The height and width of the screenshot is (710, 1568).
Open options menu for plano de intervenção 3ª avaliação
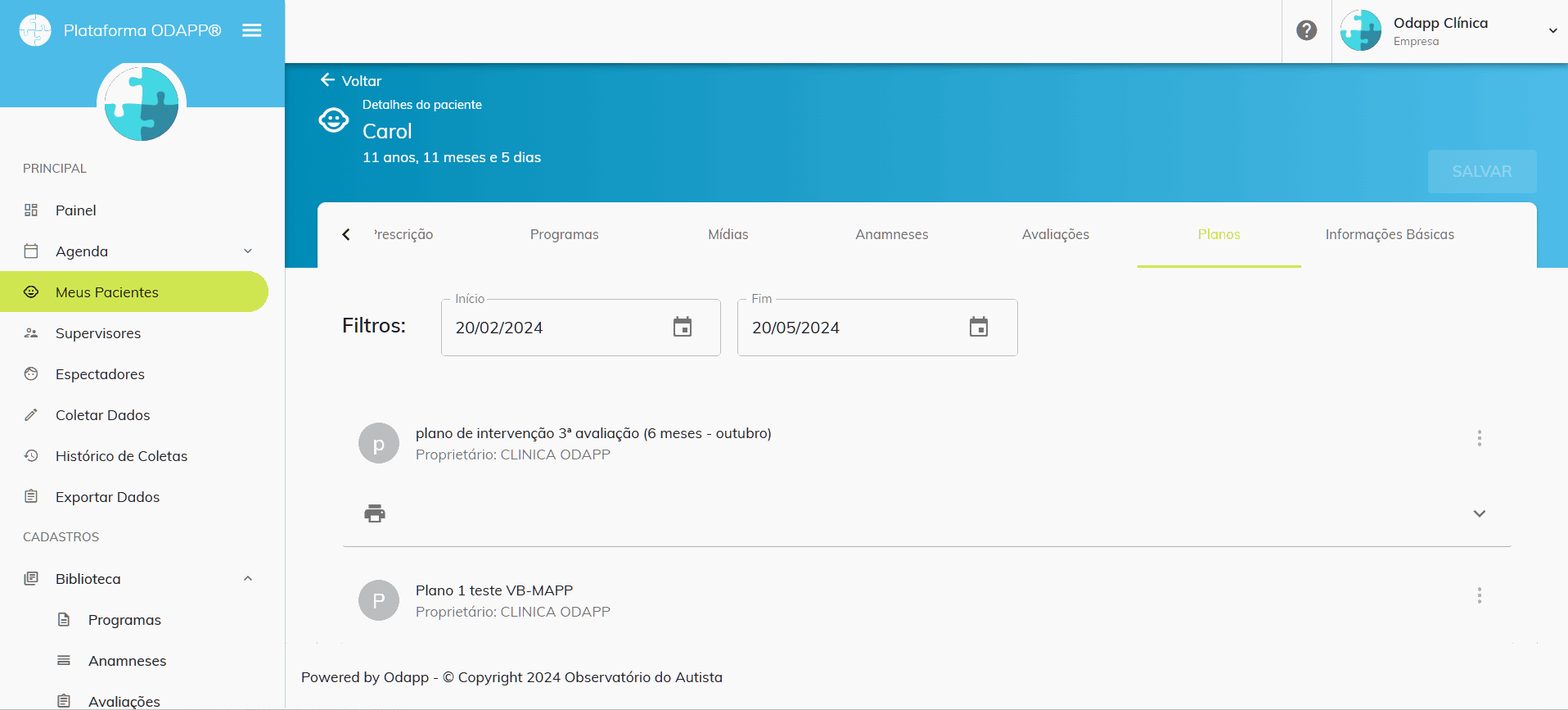[1480, 438]
